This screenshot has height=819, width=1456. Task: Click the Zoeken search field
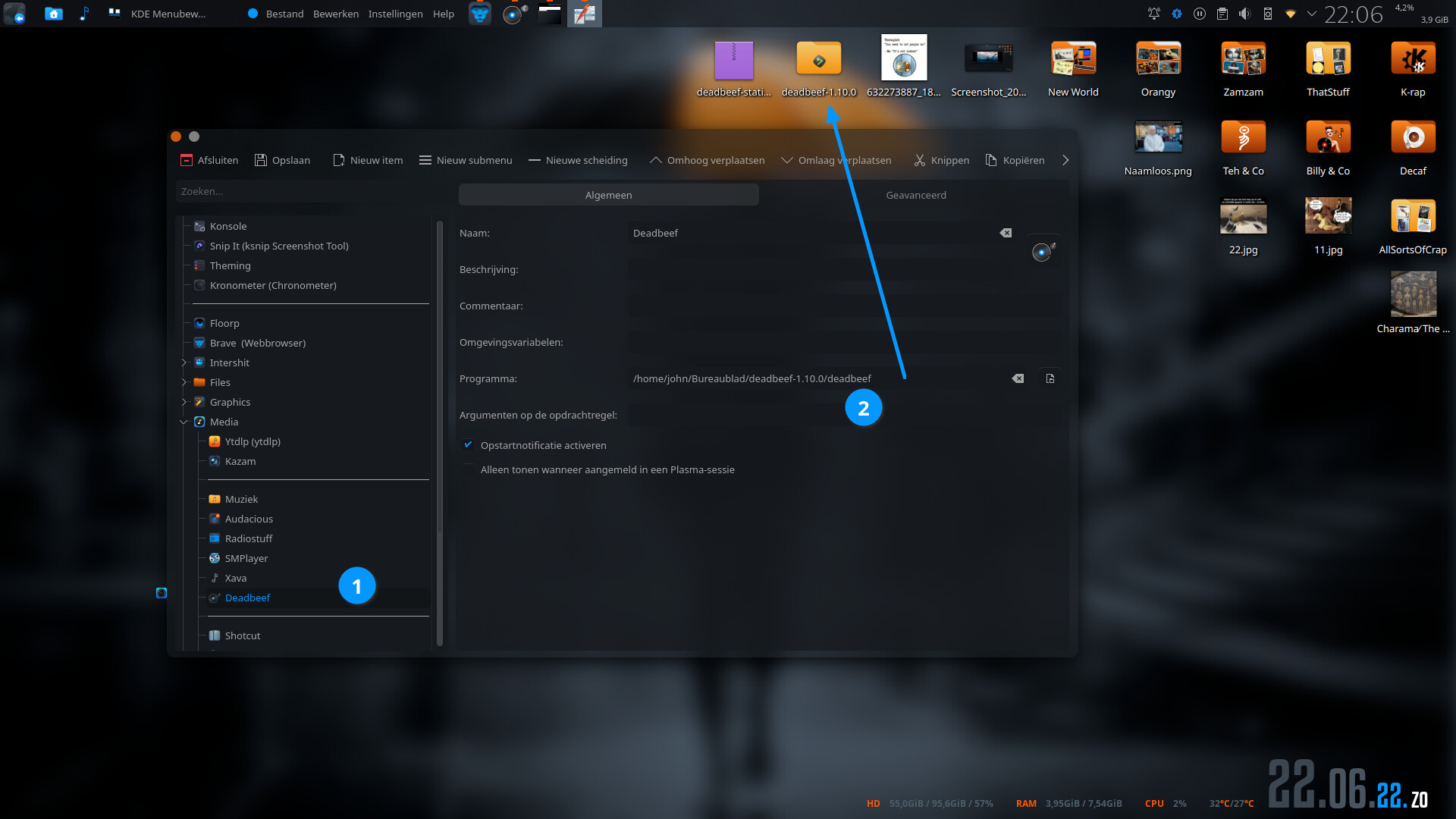(x=303, y=191)
